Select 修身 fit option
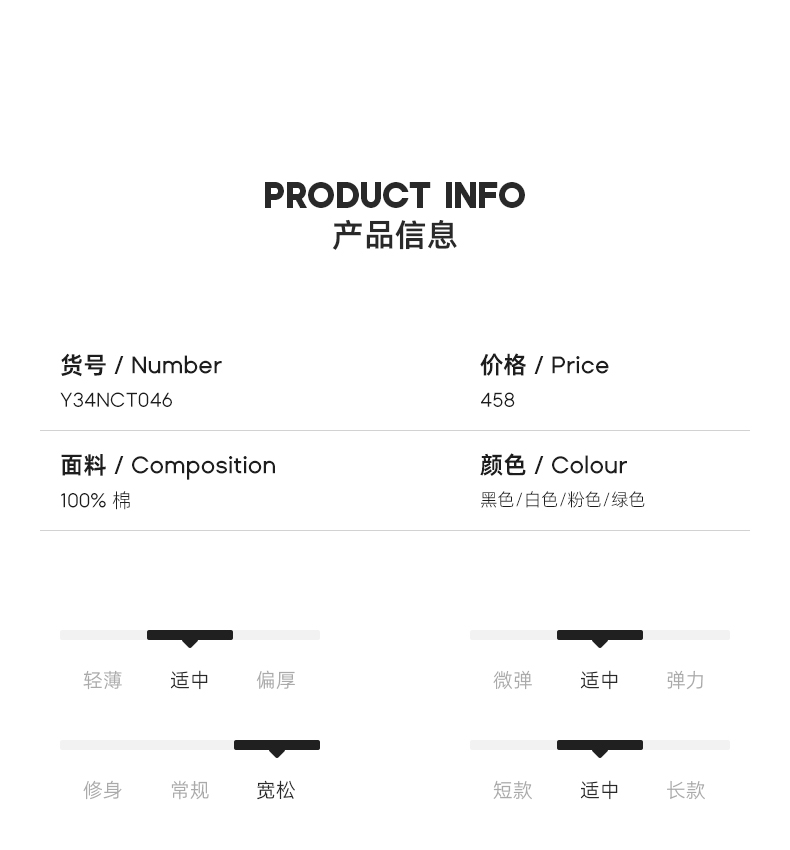The image size is (790, 850). point(103,790)
